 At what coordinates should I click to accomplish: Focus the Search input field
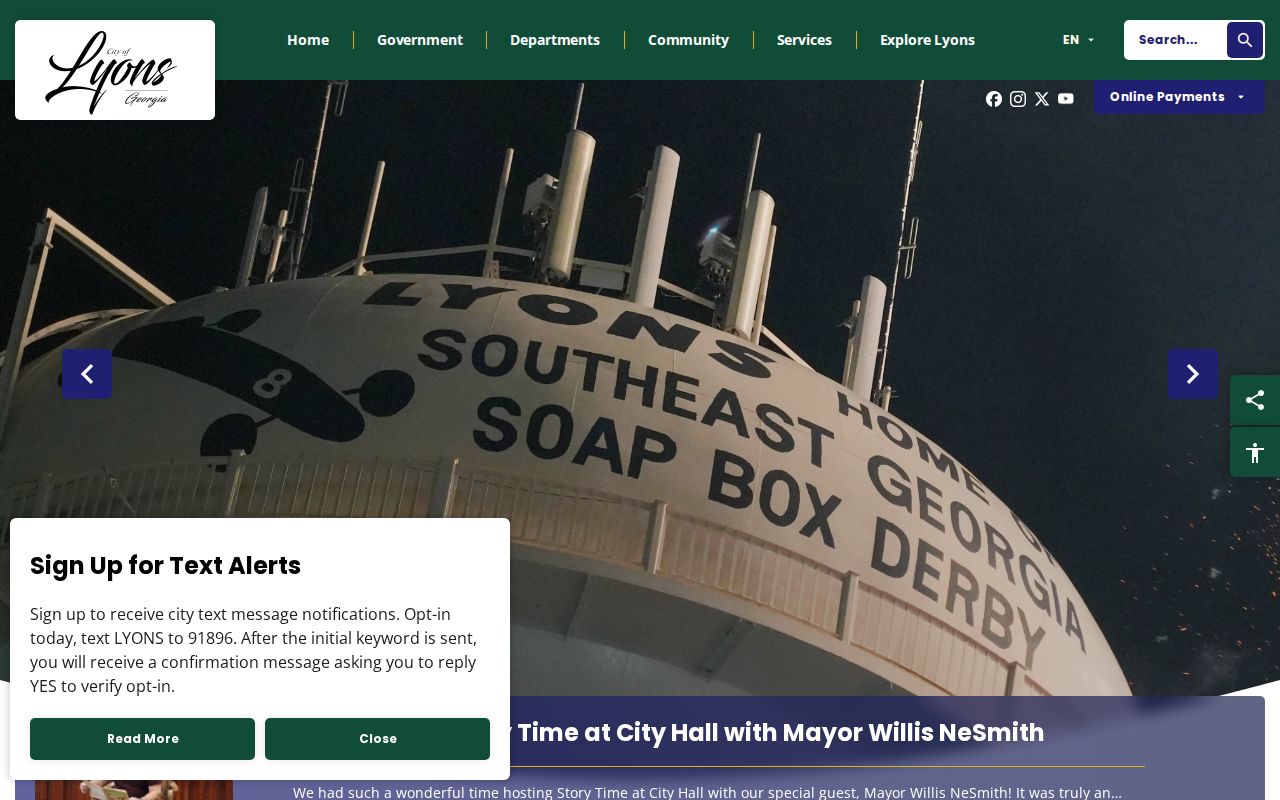pyautogui.click(x=1176, y=40)
